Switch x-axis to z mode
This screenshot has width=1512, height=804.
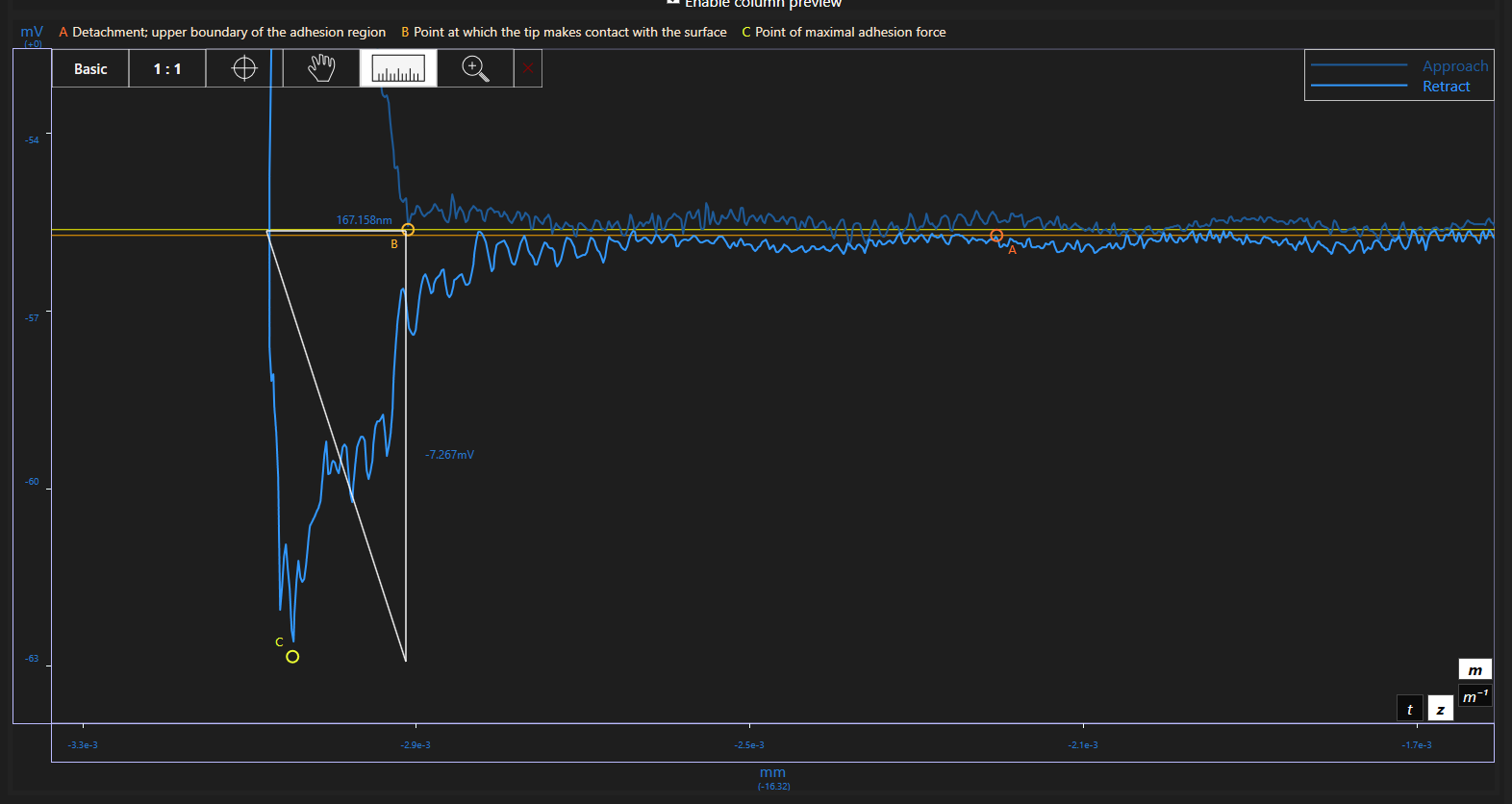pyautogui.click(x=1440, y=709)
